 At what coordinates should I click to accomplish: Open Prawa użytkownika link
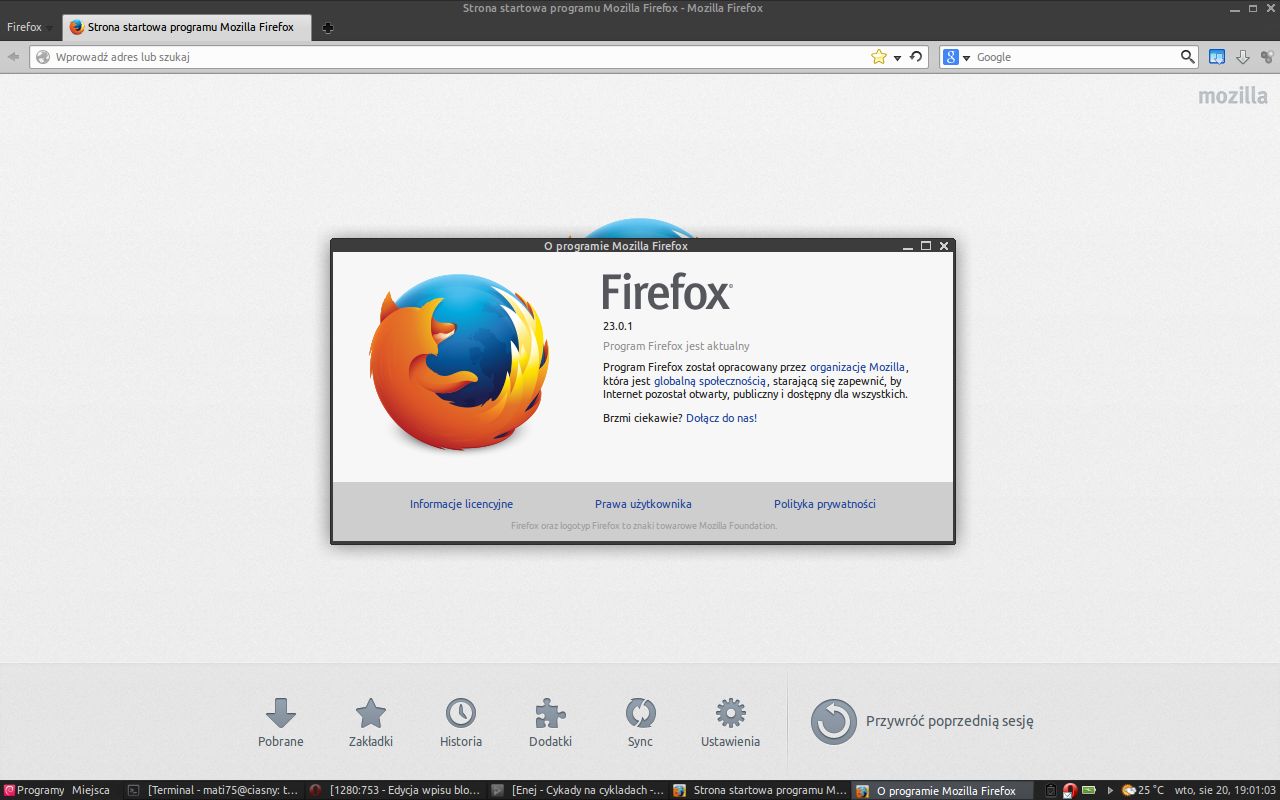pyautogui.click(x=643, y=504)
